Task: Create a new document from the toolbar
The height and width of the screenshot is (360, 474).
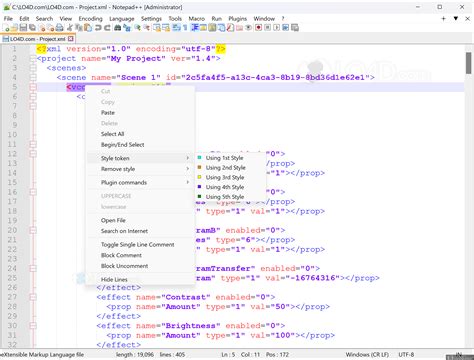Action: click(5, 28)
